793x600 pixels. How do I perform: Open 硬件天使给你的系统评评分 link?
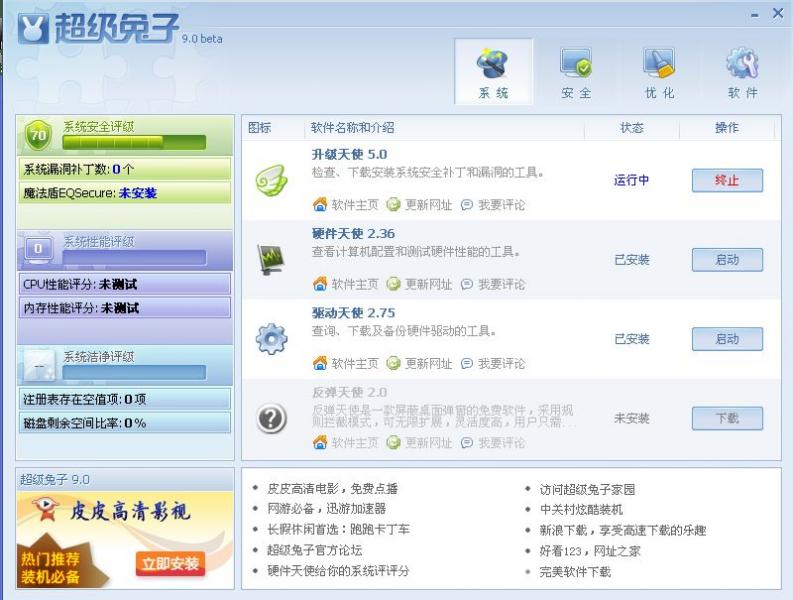[x=338, y=571]
